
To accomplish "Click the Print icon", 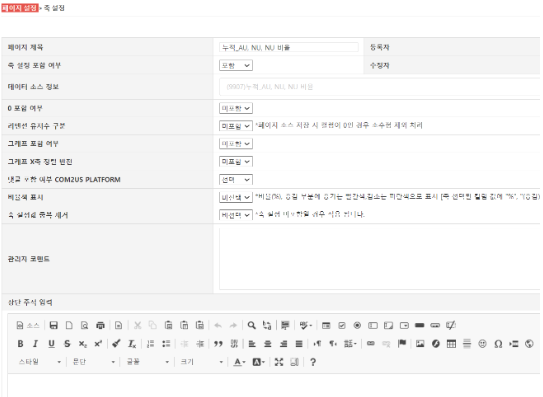I will [x=100, y=325].
